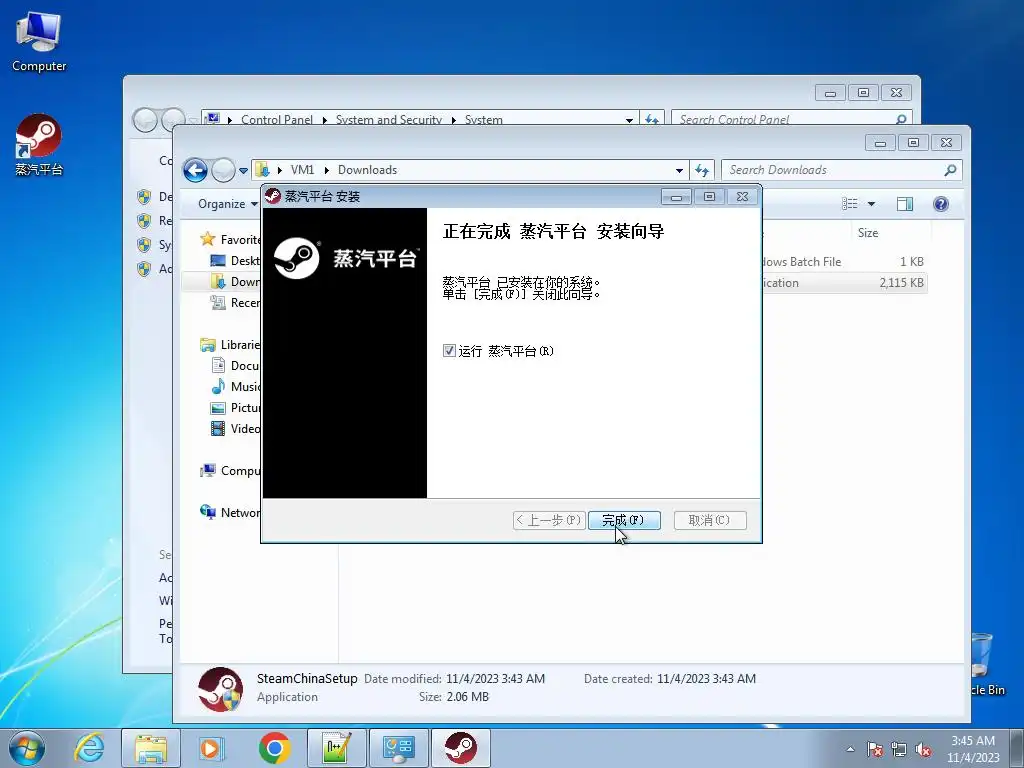Click the search magnifier in Downloads window

[950, 170]
